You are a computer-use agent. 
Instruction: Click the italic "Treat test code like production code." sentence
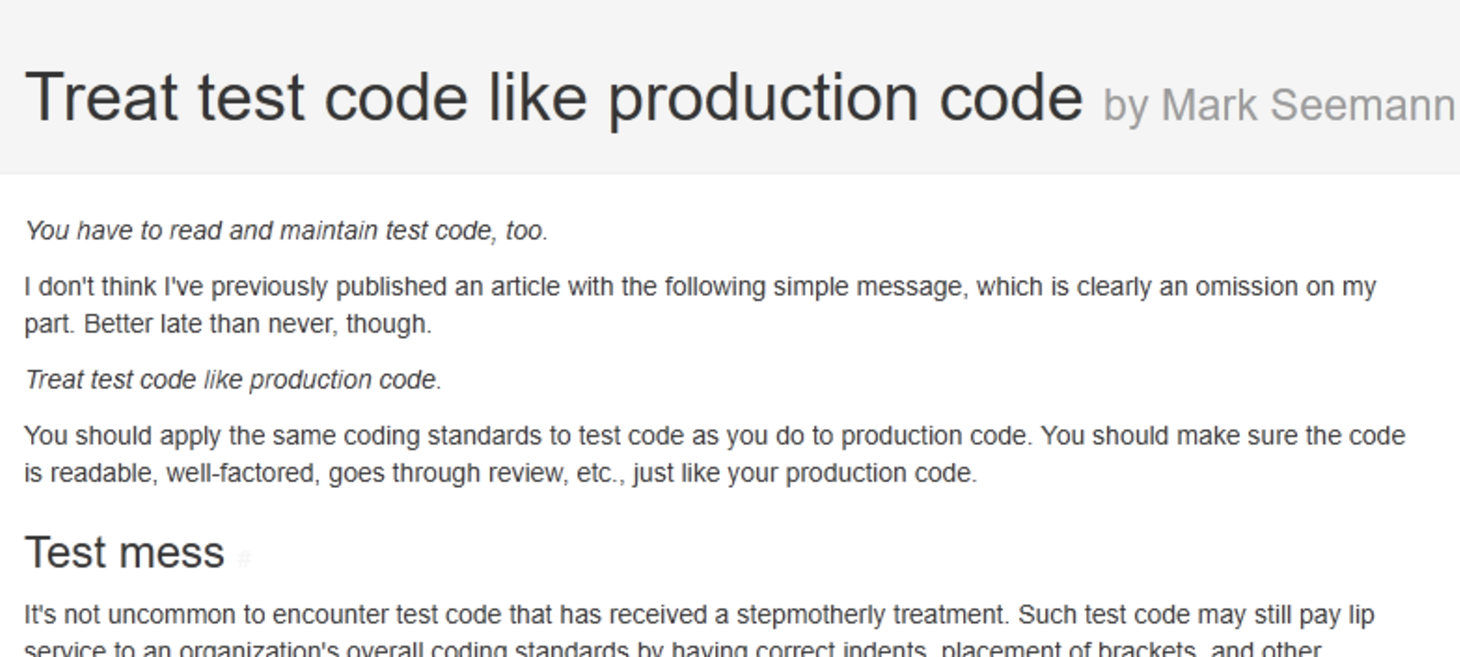click(x=233, y=380)
